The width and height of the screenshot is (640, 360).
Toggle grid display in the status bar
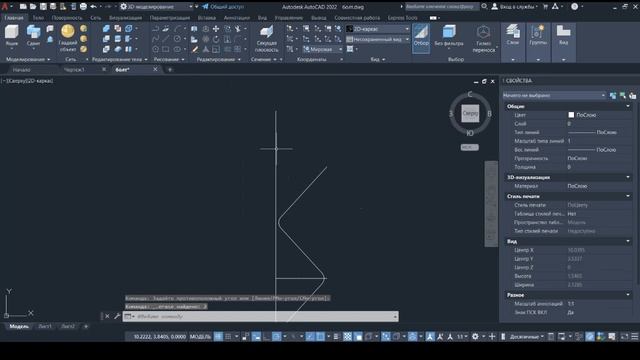pos(218,336)
